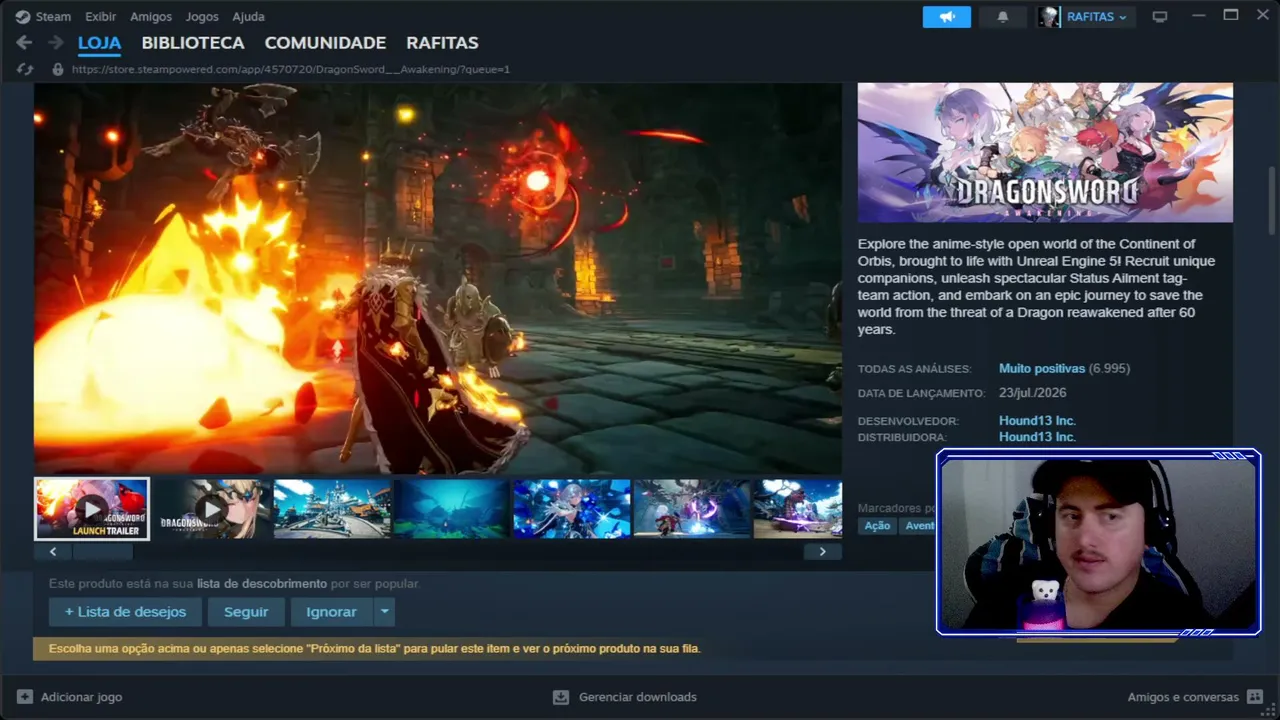Go forward with the right arrow
Screen dimensions: 1280x720
pos(56,43)
